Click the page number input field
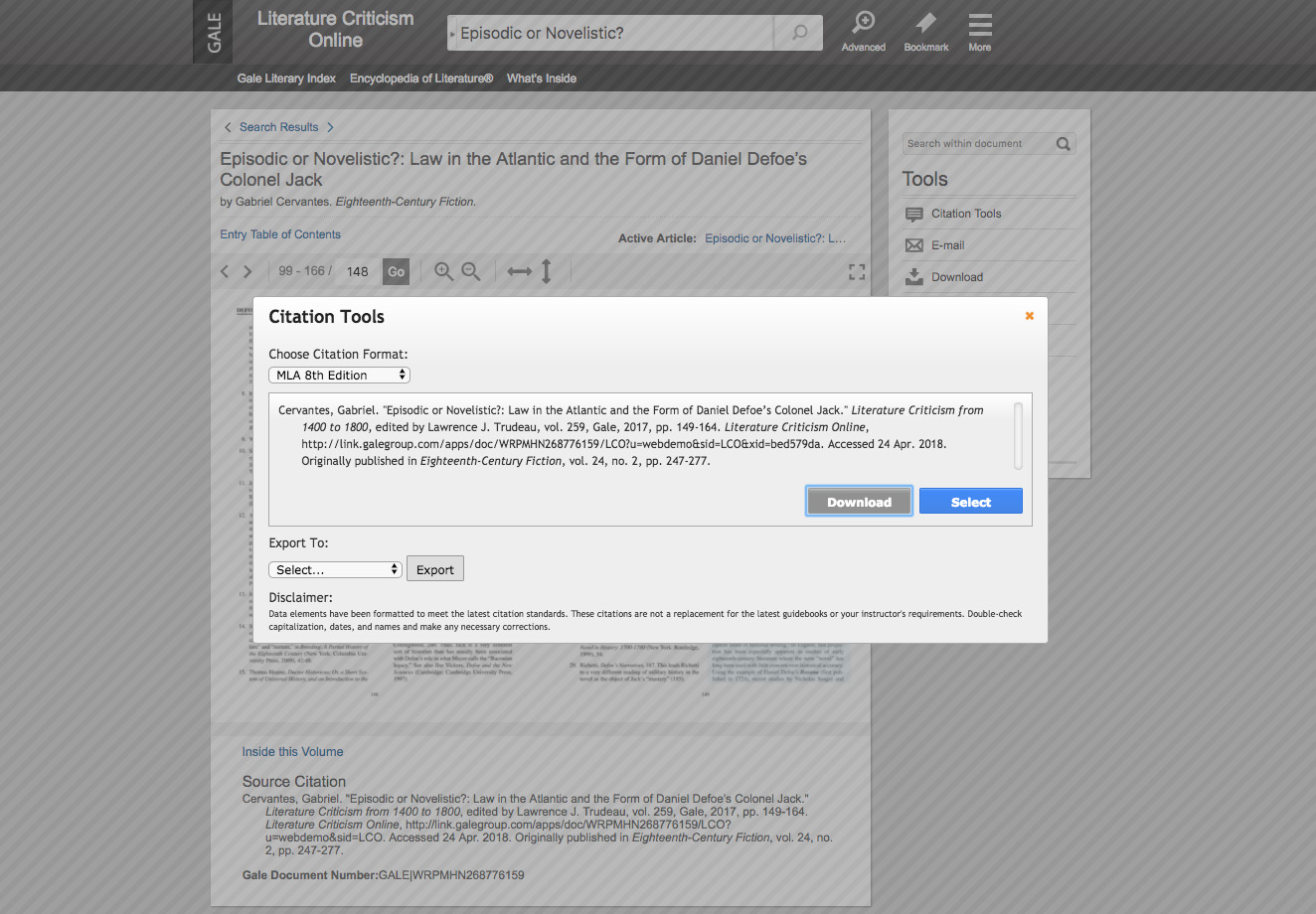The height and width of the screenshot is (914, 1316). click(x=358, y=271)
